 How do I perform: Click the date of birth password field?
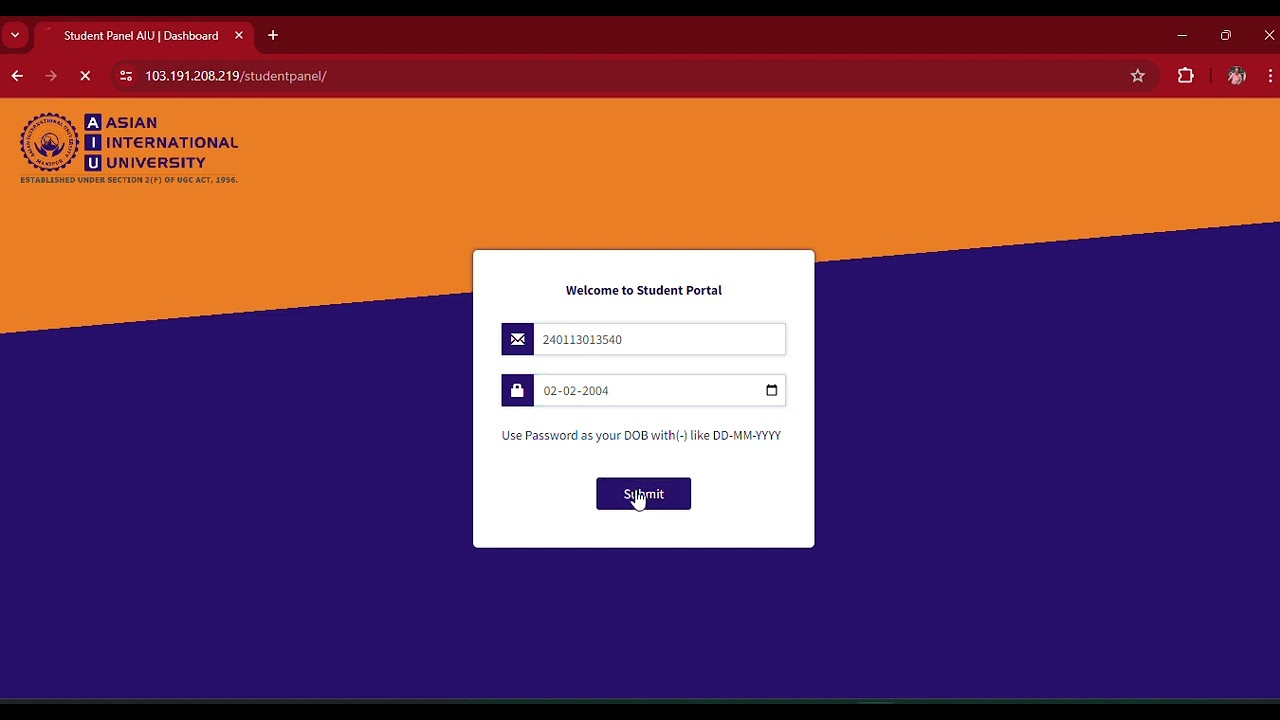pos(660,390)
